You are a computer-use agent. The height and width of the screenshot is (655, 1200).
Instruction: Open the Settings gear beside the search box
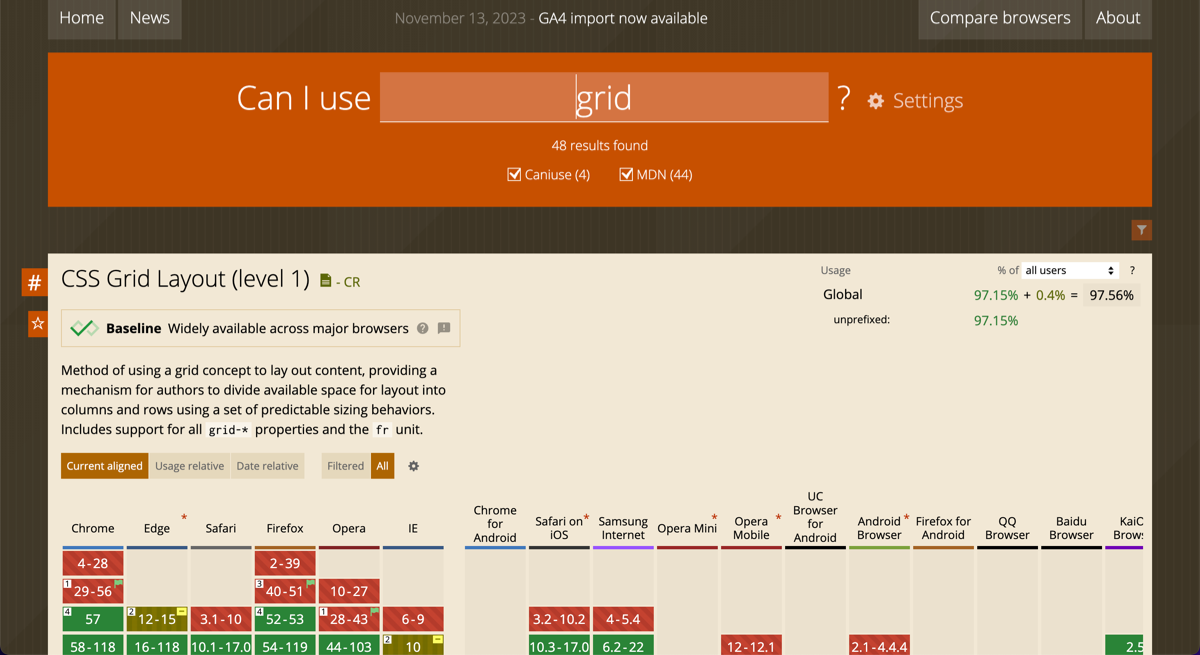[x=876, y=100]
